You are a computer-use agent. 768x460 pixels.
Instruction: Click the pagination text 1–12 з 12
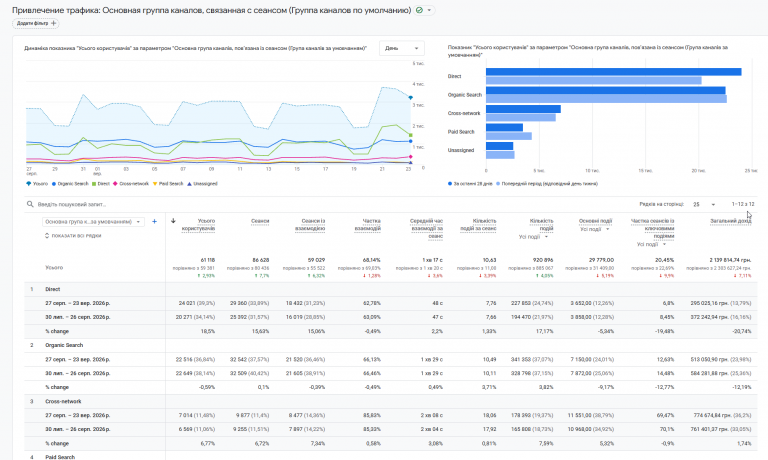click(x=743, y=204)
